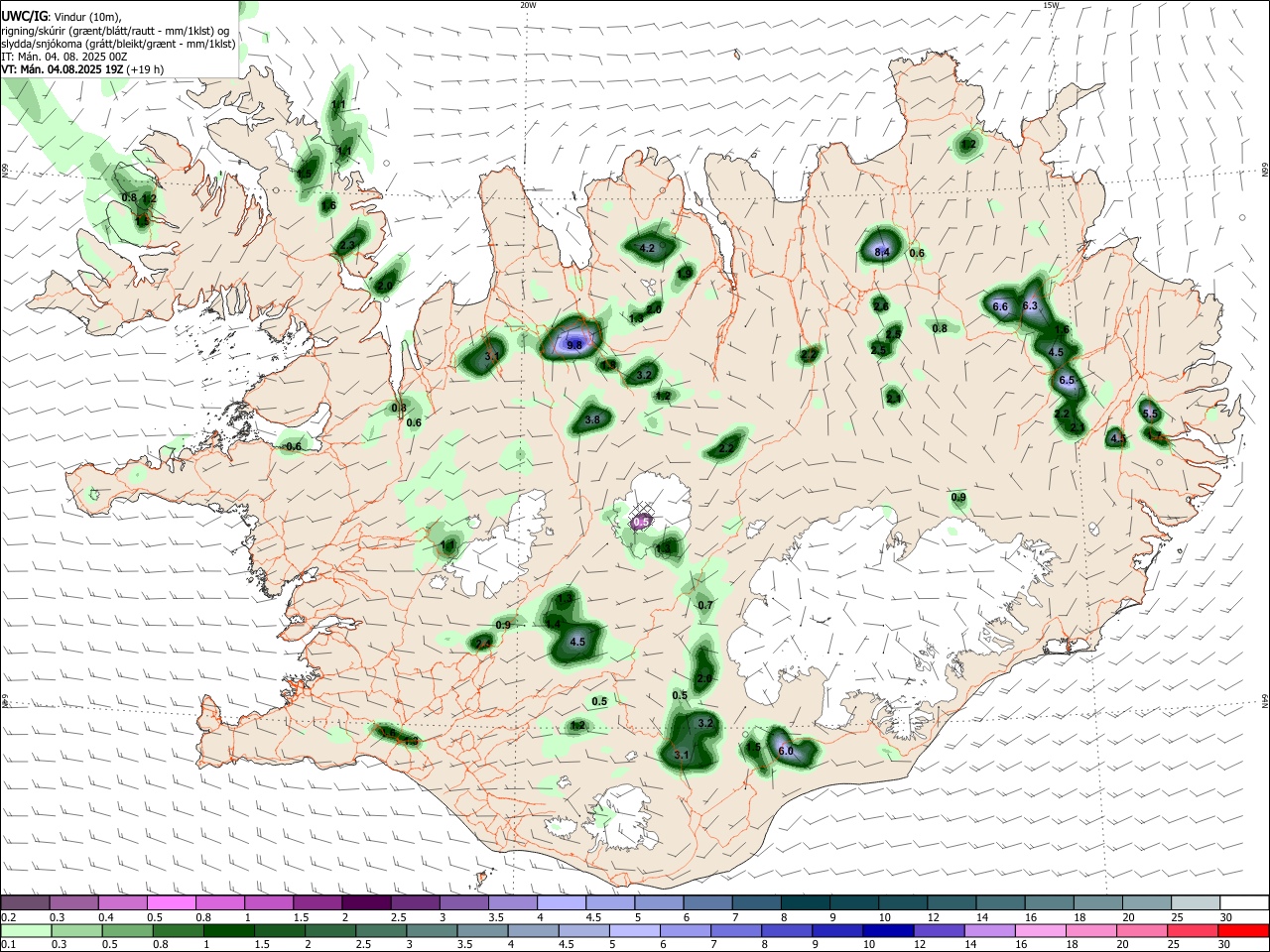Image resolution: width=1270 pixels, height=952 pixels.
Task: Click the pink-red 25 swatch in the lower legend row
Action: (x=1194, y=930)
